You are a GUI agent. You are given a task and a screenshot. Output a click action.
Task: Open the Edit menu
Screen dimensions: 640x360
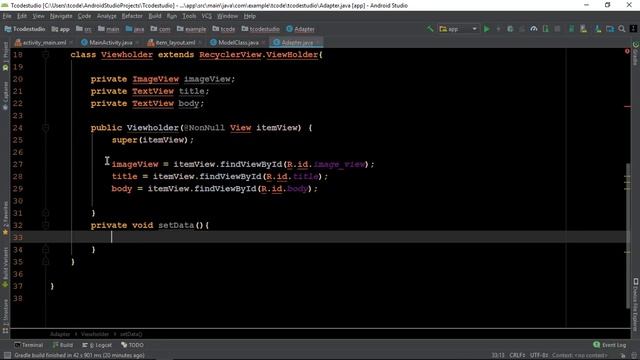pyautogui.click(x=22, y=16)
